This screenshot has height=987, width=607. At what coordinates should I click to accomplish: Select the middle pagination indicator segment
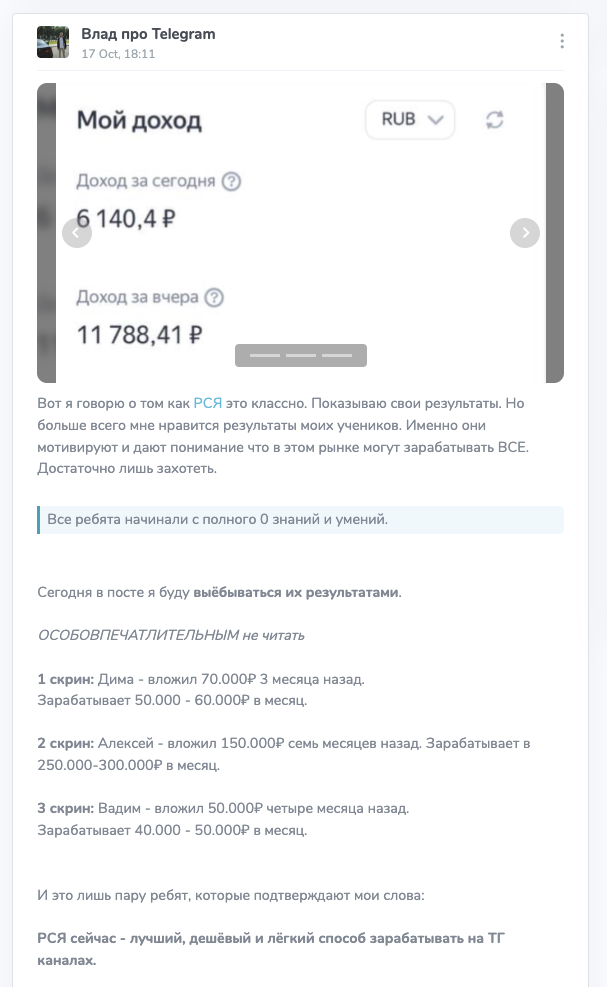pyautogui.click(x=300, y=355)
